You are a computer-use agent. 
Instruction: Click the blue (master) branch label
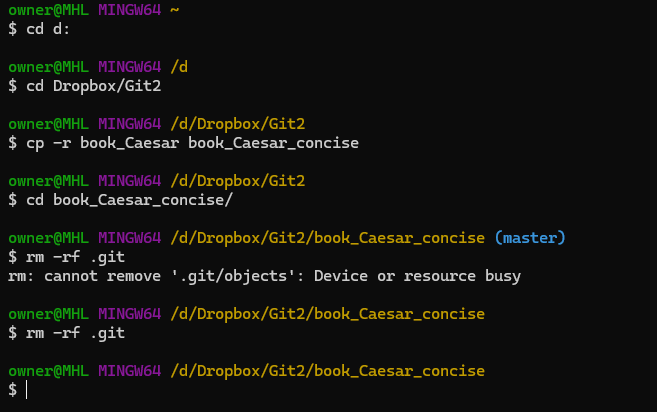click(x=530, y=238)
